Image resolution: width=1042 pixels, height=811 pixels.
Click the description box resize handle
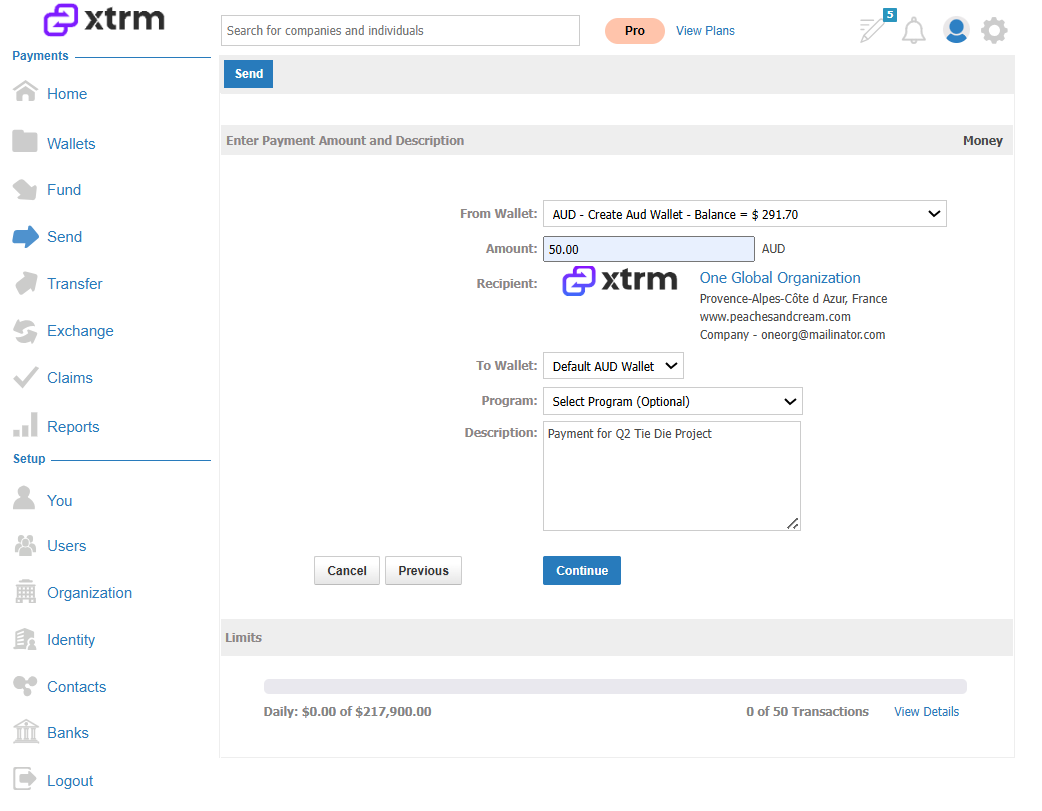(793, 524)
